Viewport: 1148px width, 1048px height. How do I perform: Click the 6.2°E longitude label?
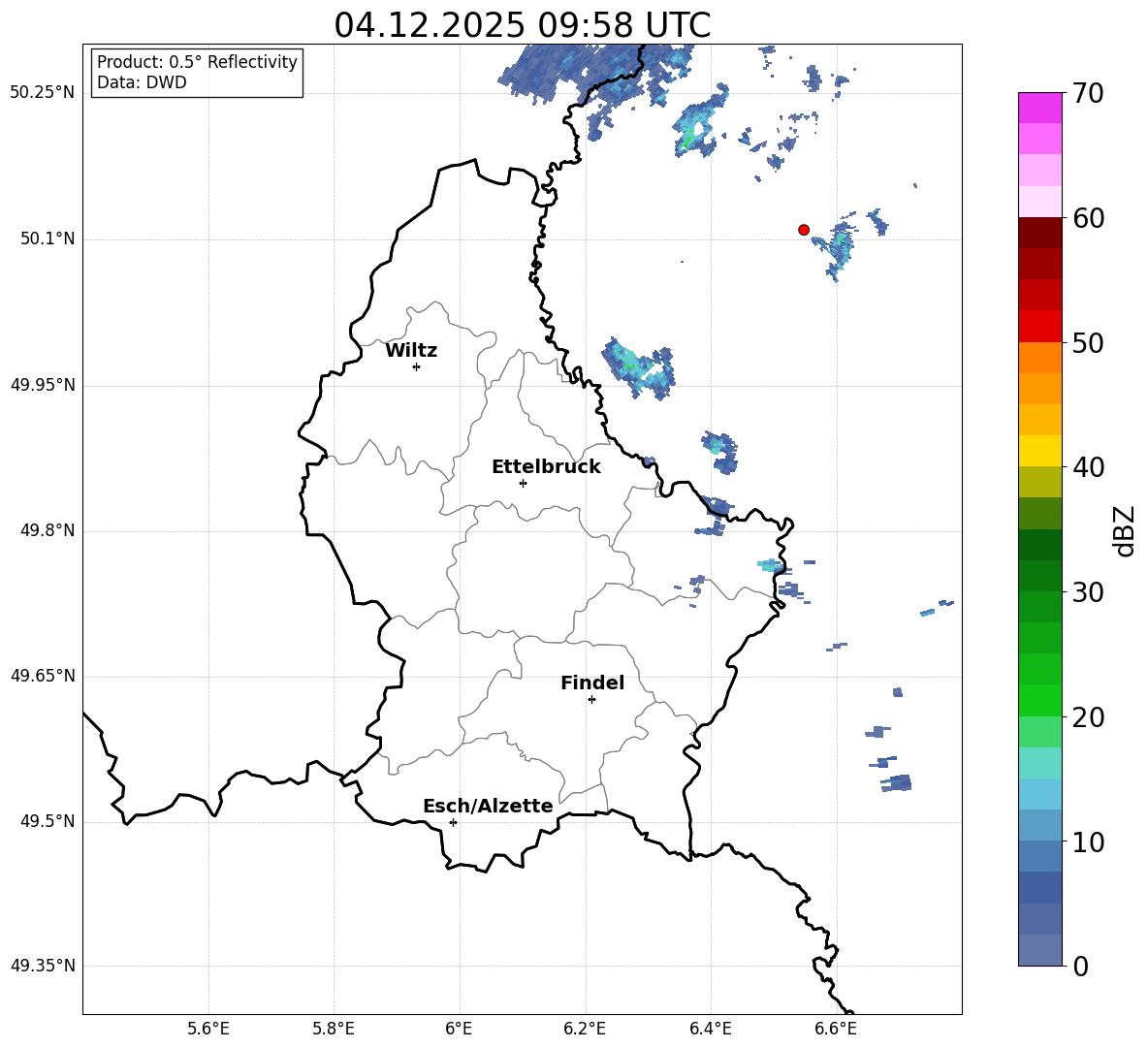585,1029
